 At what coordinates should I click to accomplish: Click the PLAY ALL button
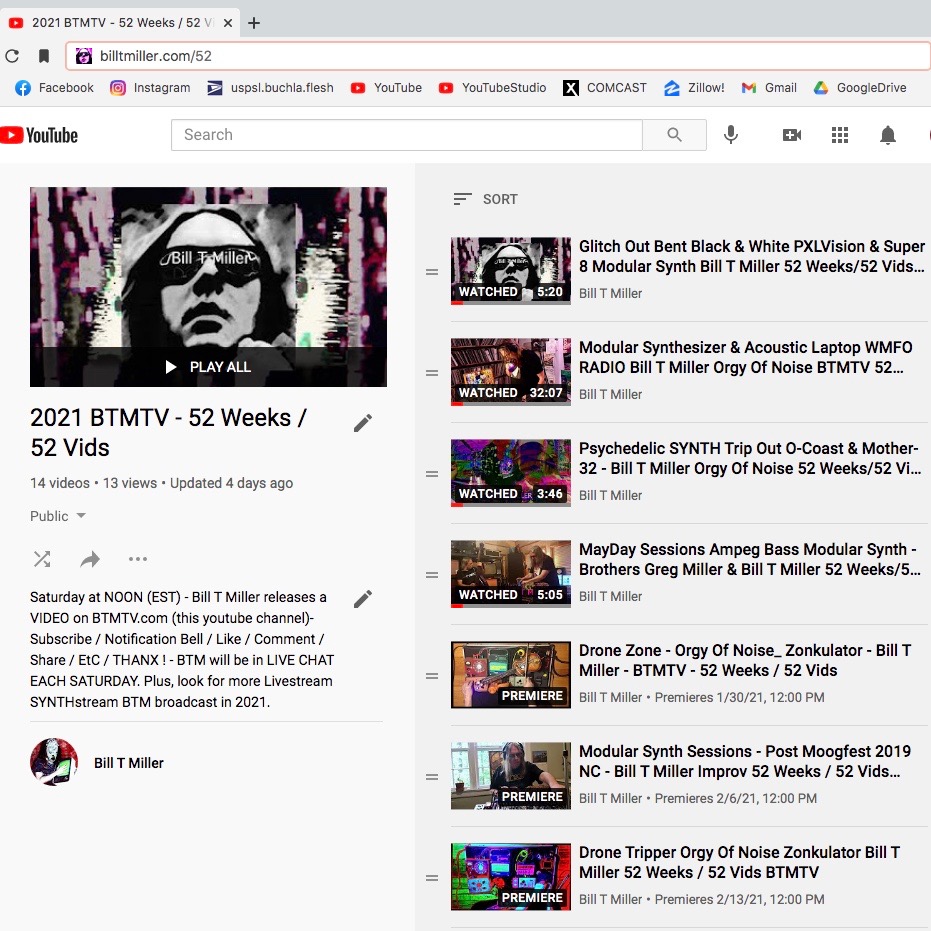pyautogui.click(x=208, y=366)
